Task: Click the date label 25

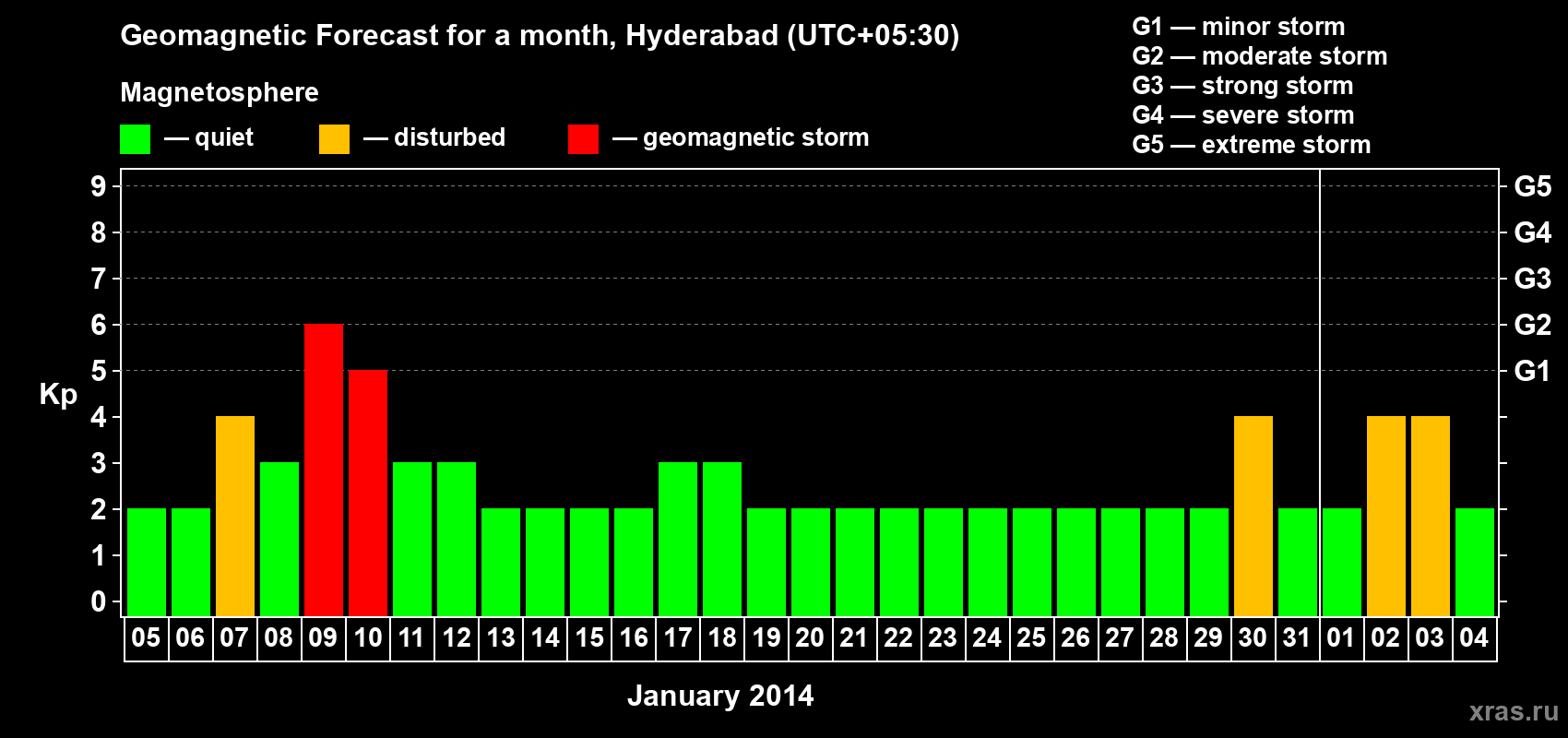Action: click(x=1031, y=638)
